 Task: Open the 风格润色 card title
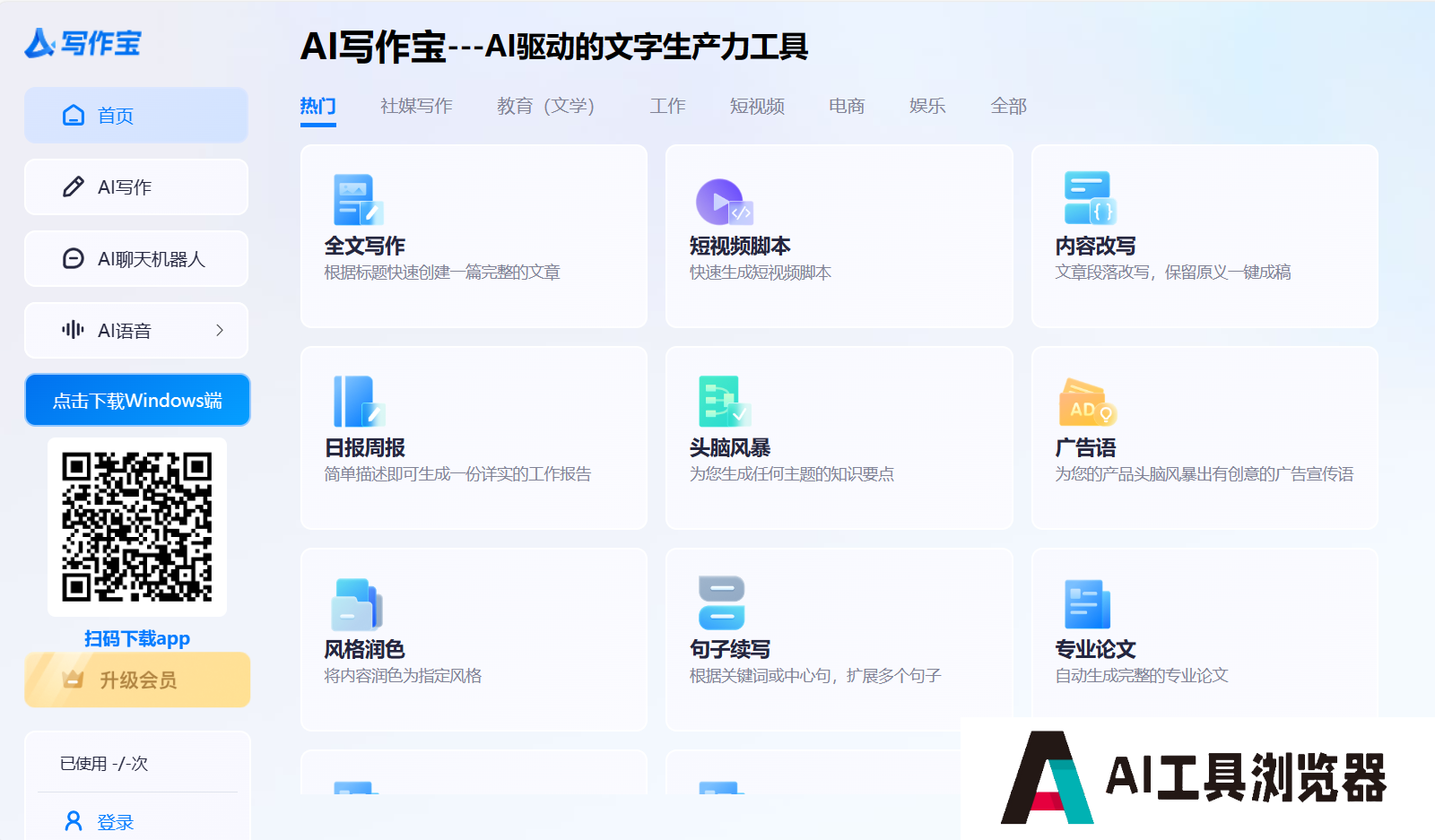coord(364,649)
